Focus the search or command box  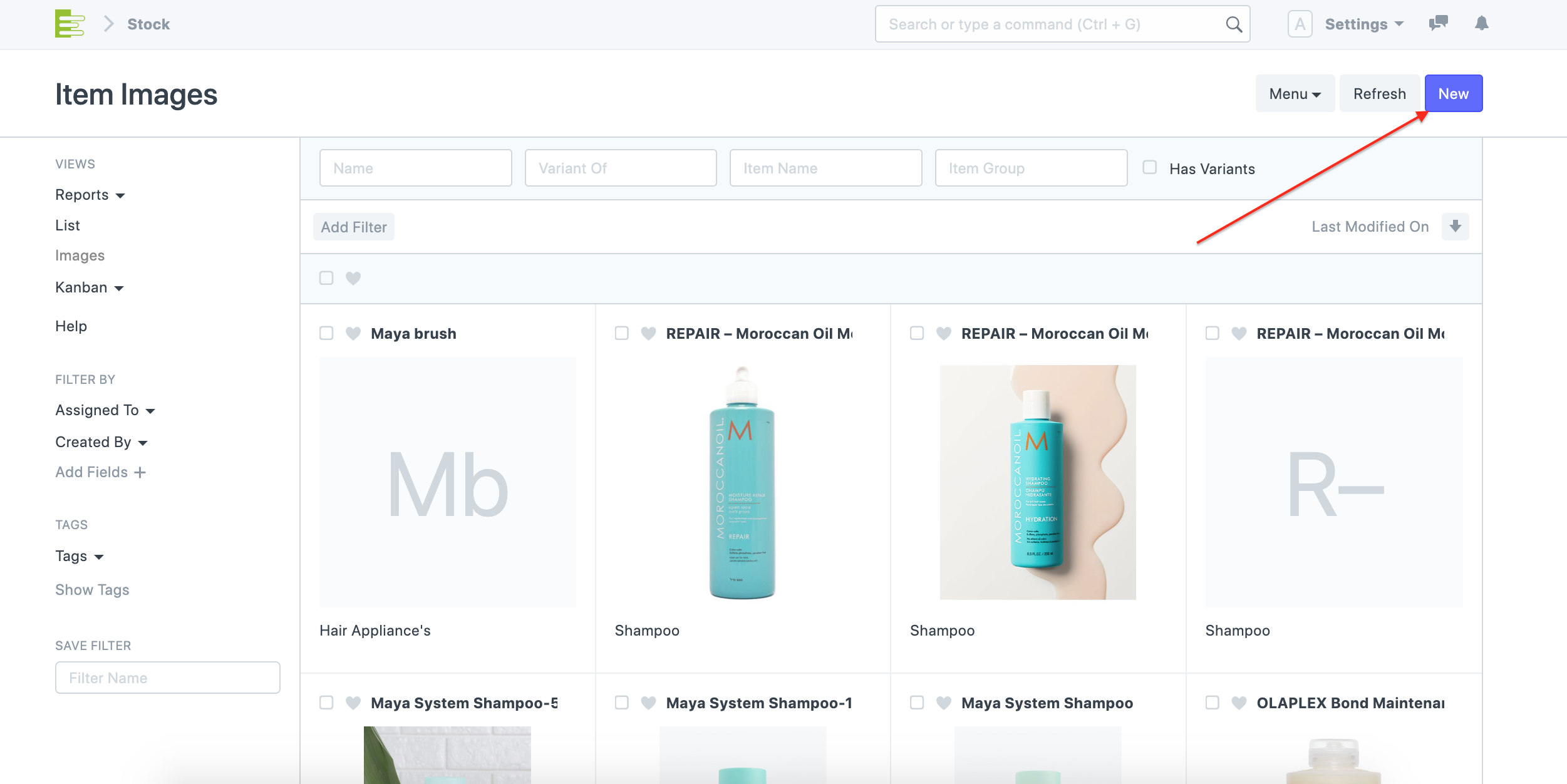tap(1062, 24)
